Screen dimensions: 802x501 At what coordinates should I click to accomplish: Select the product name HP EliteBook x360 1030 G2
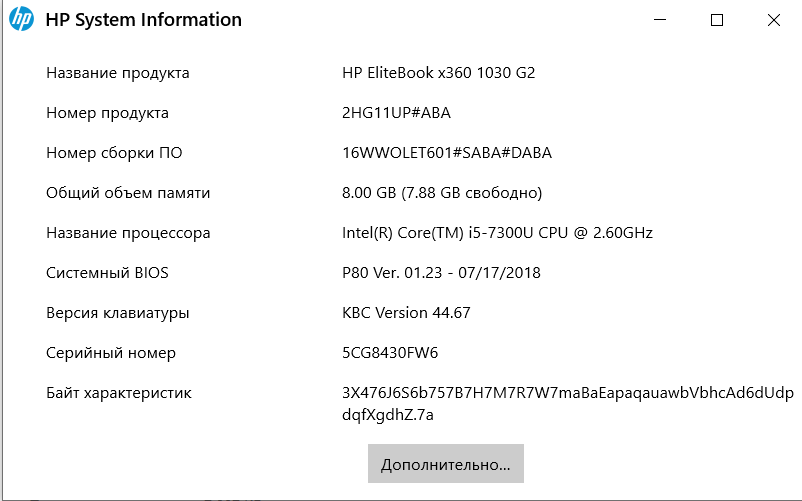(445, 73)
